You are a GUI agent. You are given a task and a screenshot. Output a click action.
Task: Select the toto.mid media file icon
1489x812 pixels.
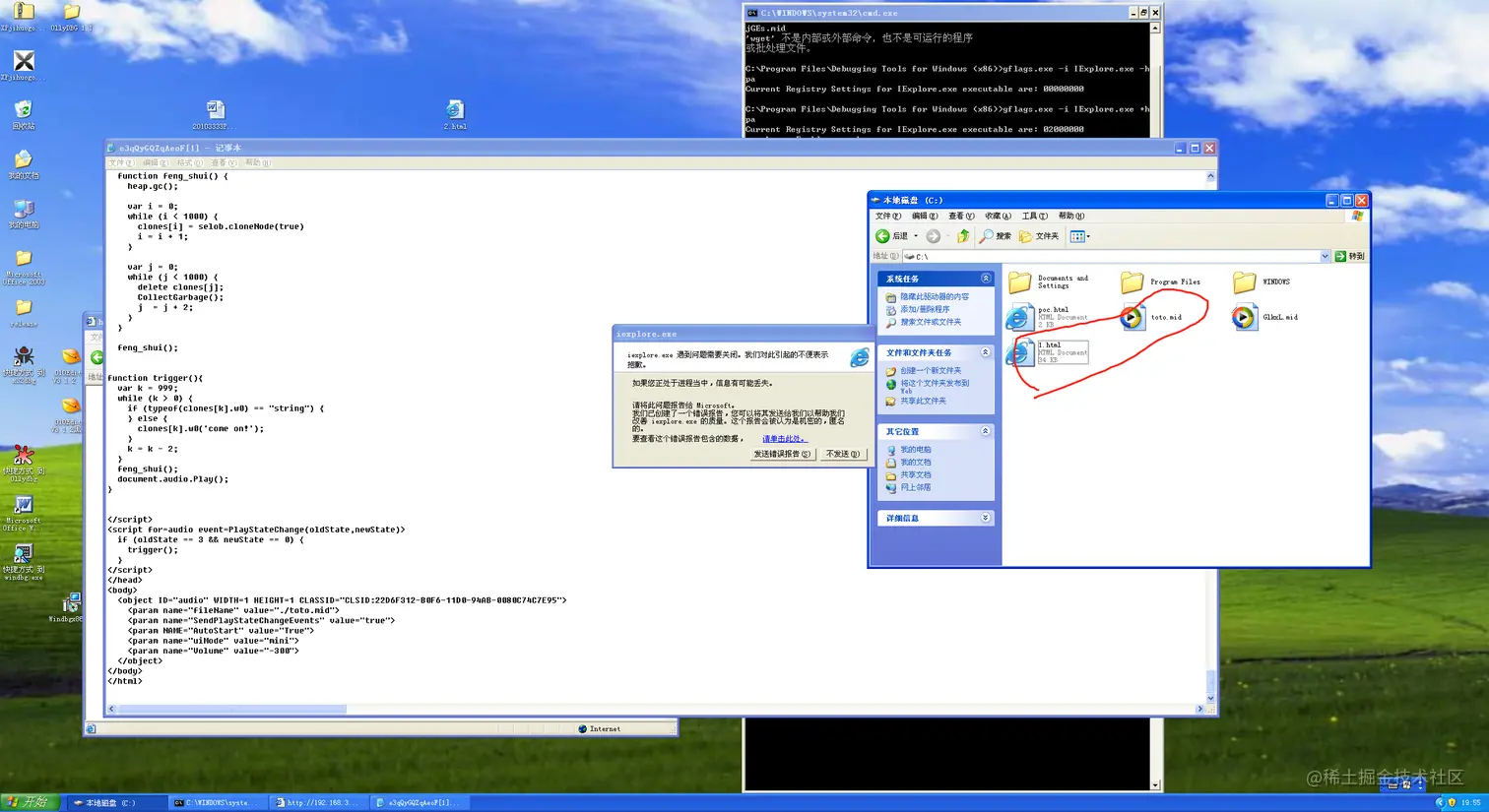coord(1133,317)
